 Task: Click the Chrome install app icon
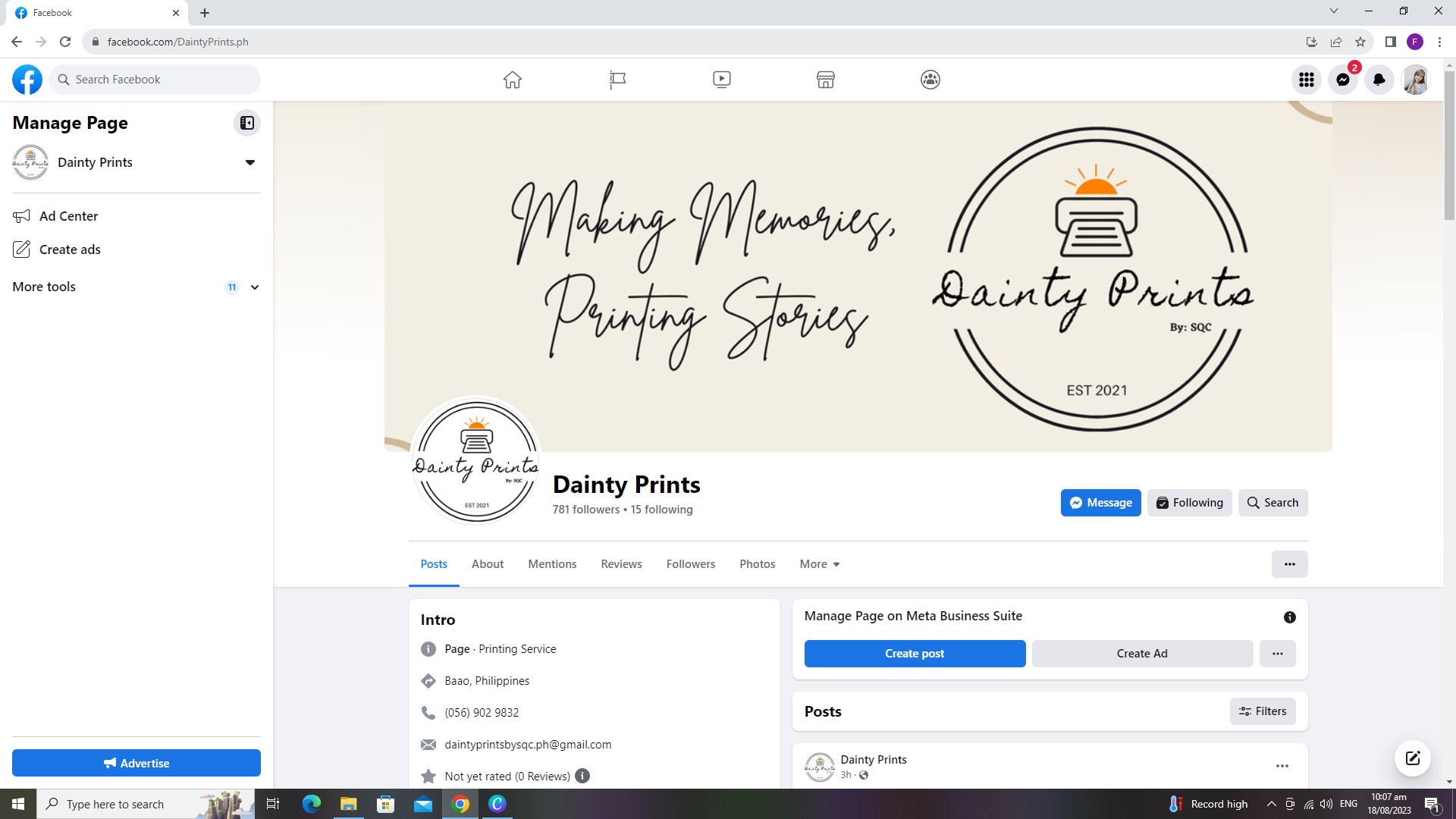1311,42
